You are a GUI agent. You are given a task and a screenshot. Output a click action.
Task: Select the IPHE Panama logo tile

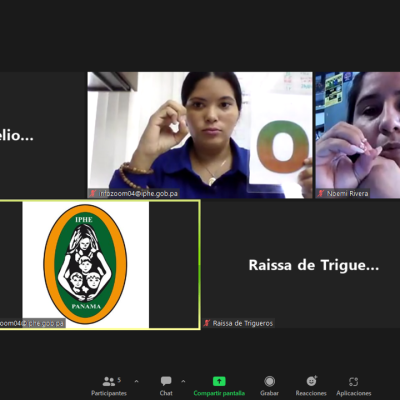point(99,265)
